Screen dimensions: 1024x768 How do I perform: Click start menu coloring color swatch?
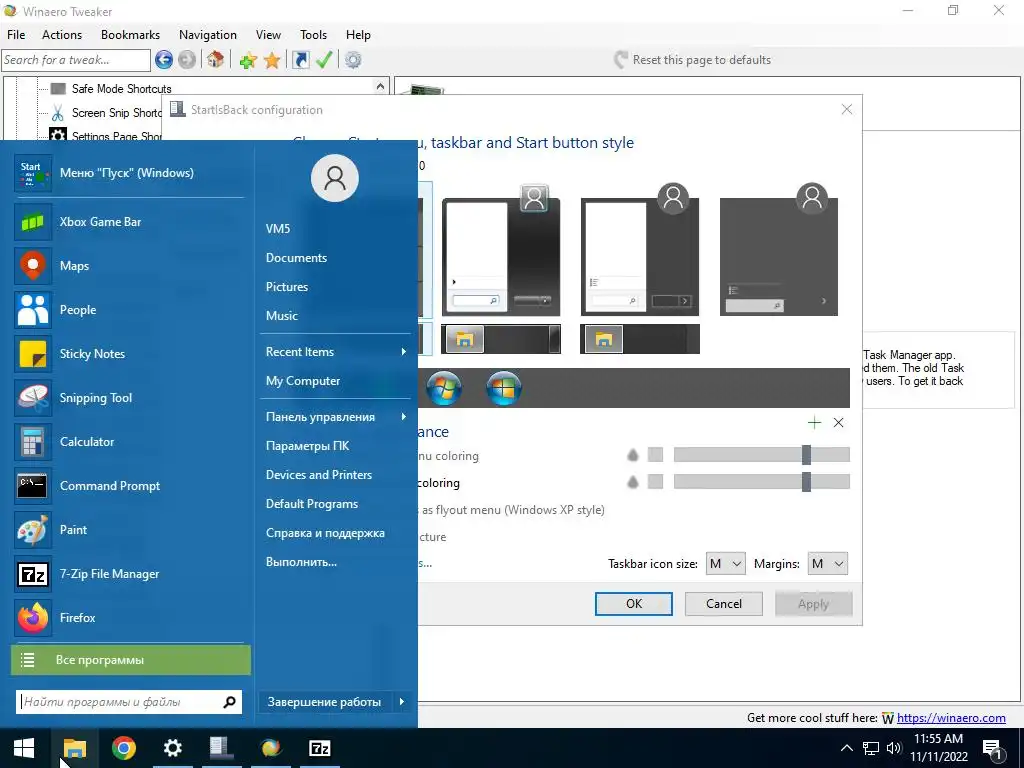point(655,455)
